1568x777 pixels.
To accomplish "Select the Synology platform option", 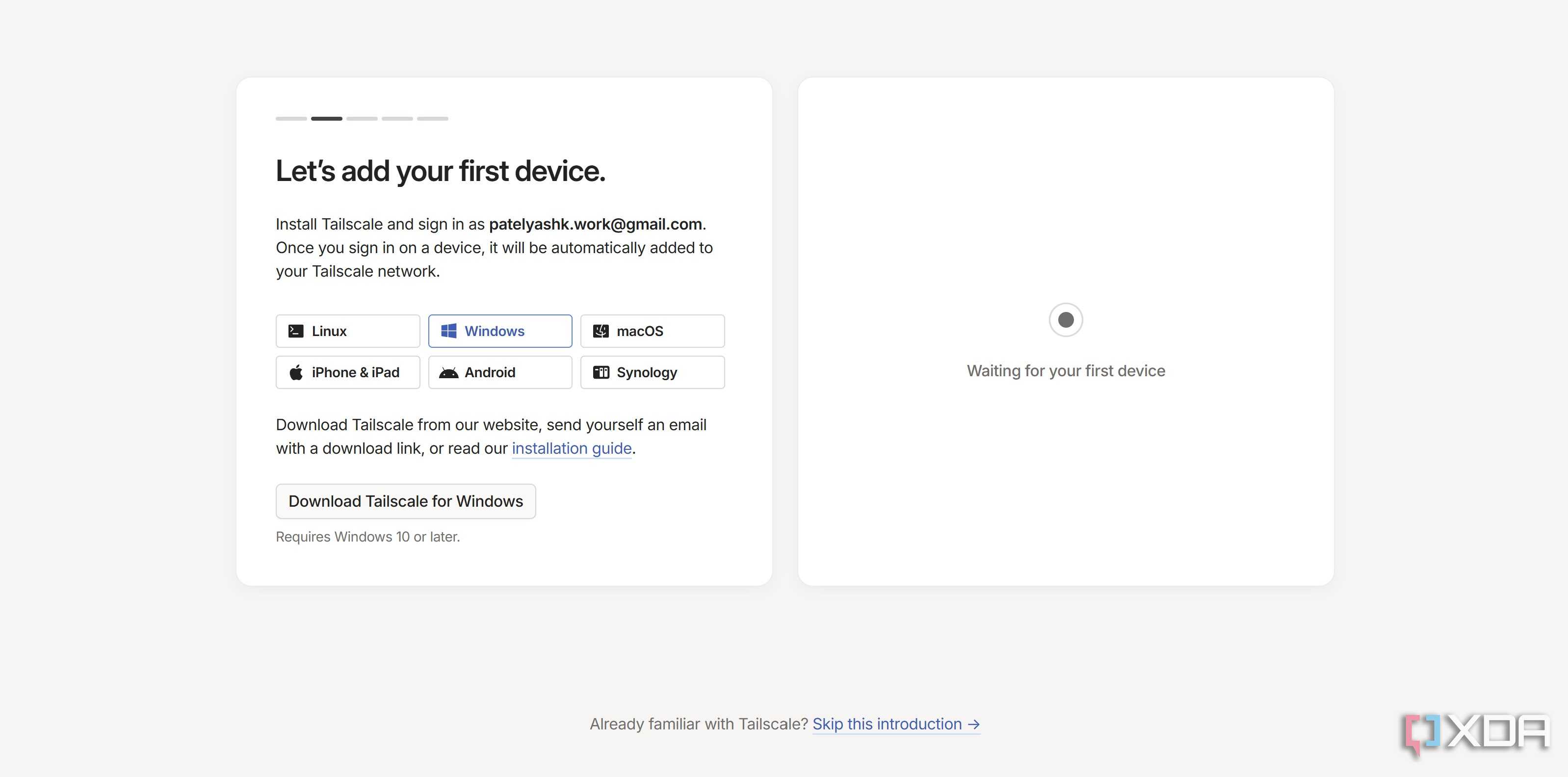I will click(653, 372).
